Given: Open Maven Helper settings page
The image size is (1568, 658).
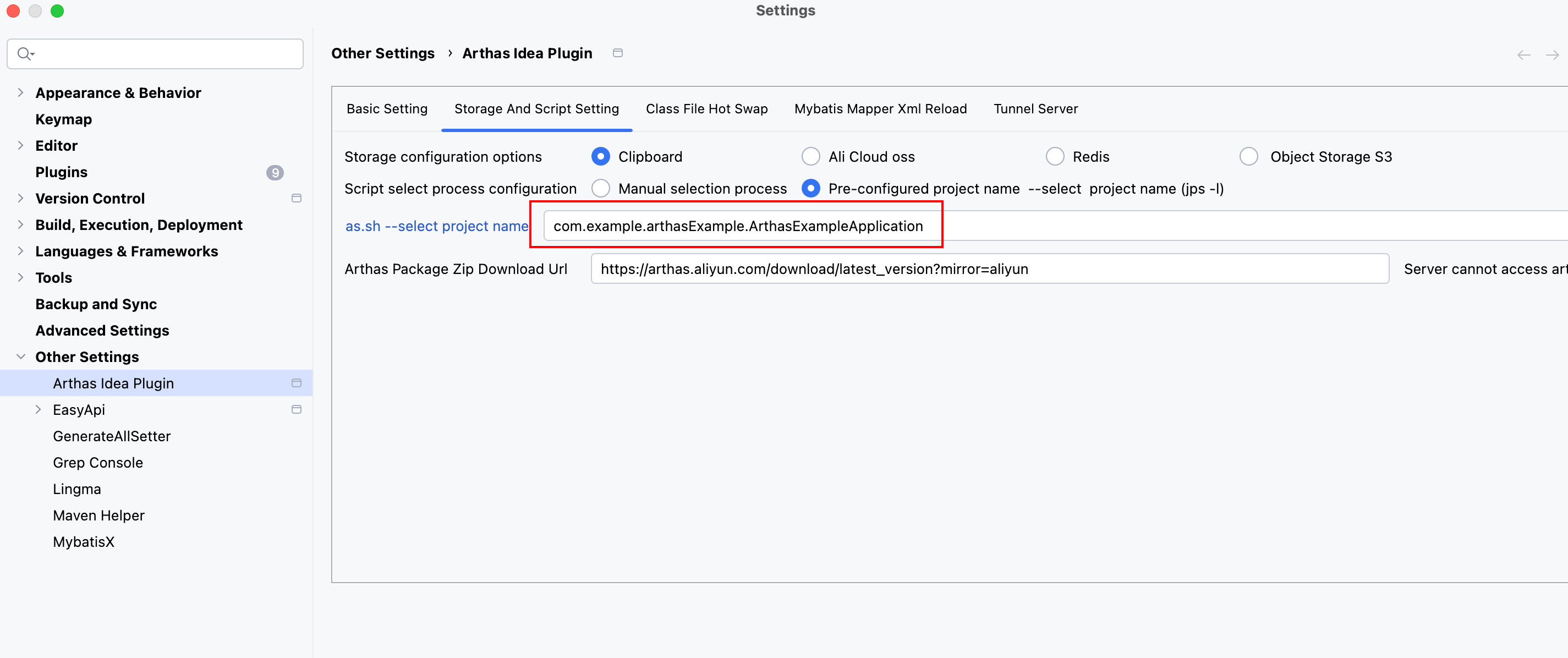Looking at the screenshot, I should click(98, 515).
